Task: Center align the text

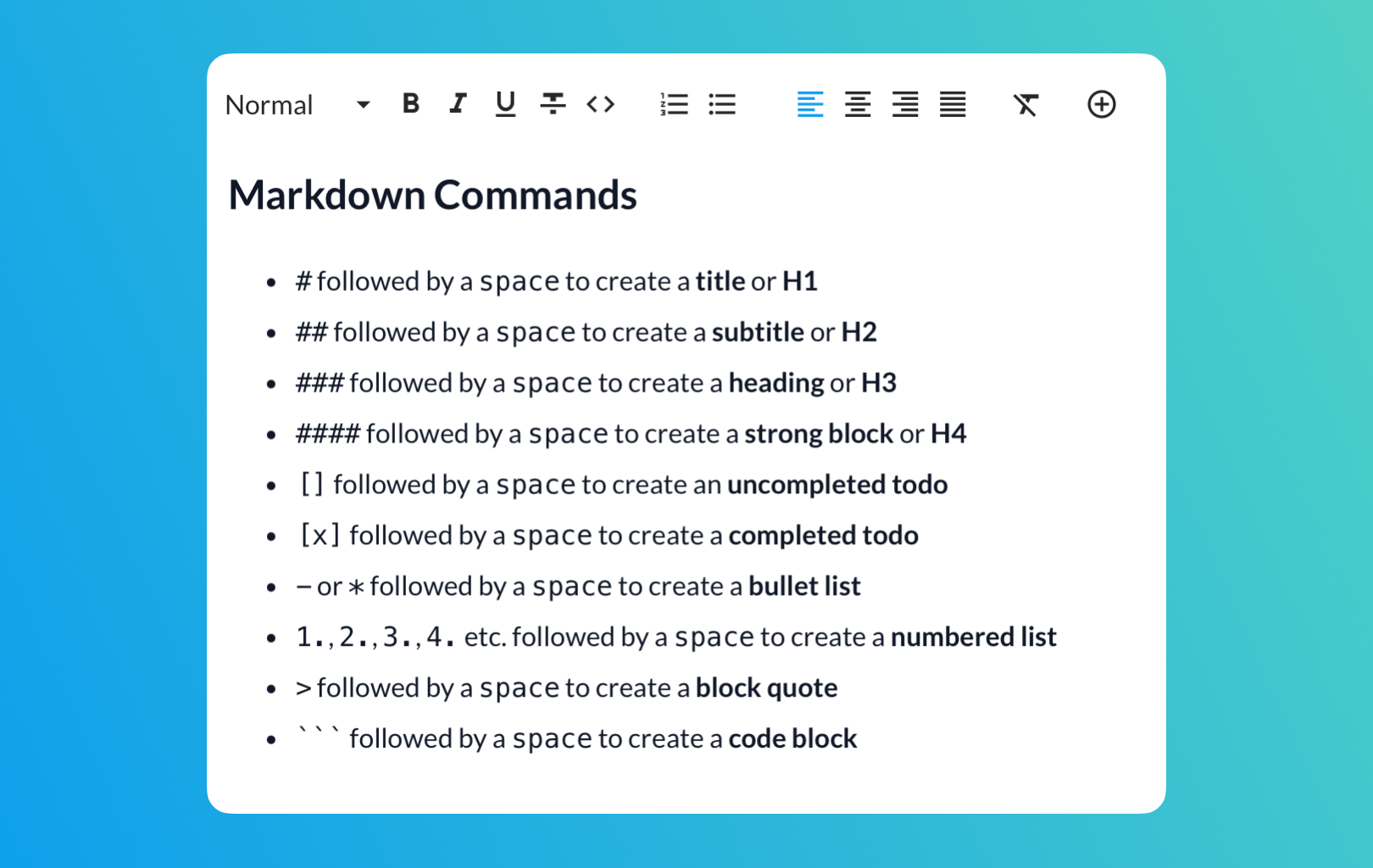Action: (858, 104)
